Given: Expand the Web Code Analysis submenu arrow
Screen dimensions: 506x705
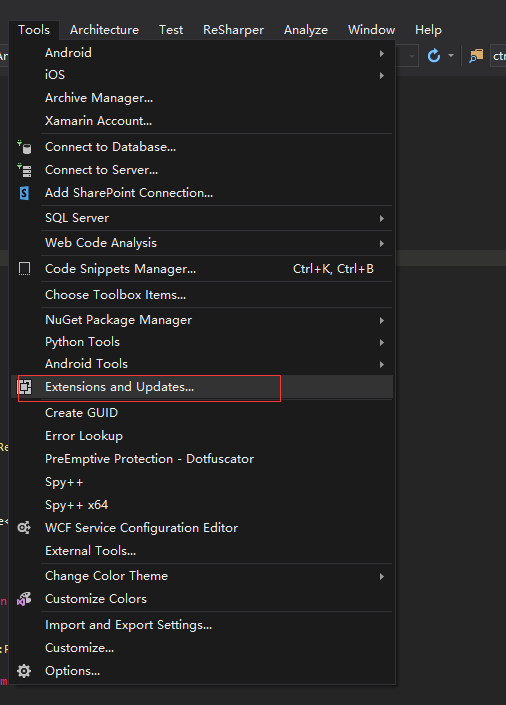Looking at the screenshot, I should [381, 243].
